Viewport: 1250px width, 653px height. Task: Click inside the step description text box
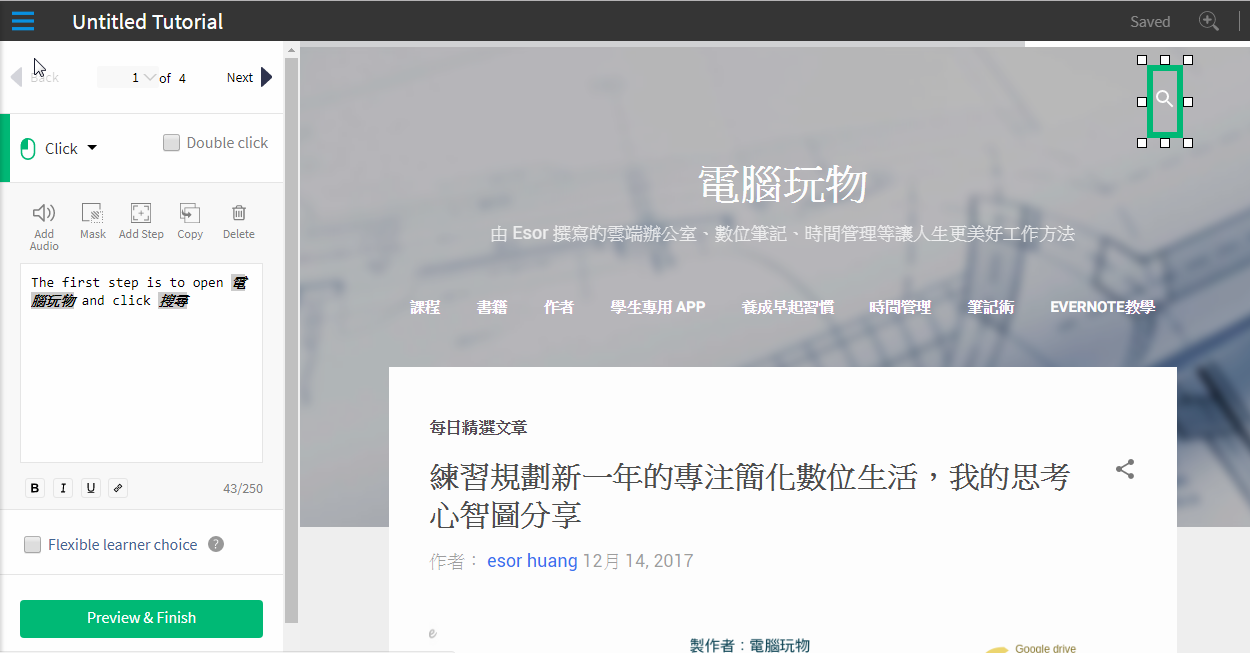(141, 363)
